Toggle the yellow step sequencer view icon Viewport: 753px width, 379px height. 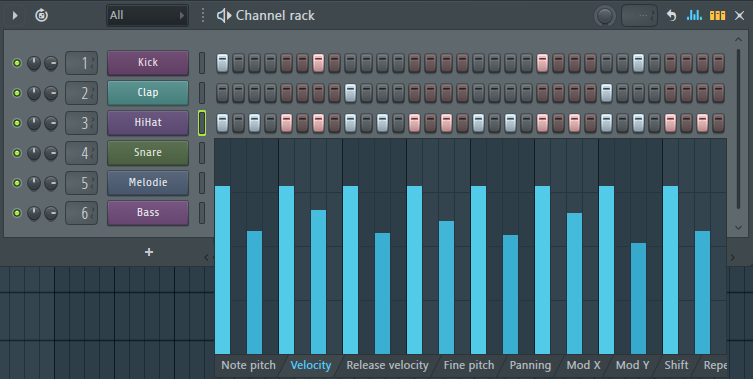717,15
